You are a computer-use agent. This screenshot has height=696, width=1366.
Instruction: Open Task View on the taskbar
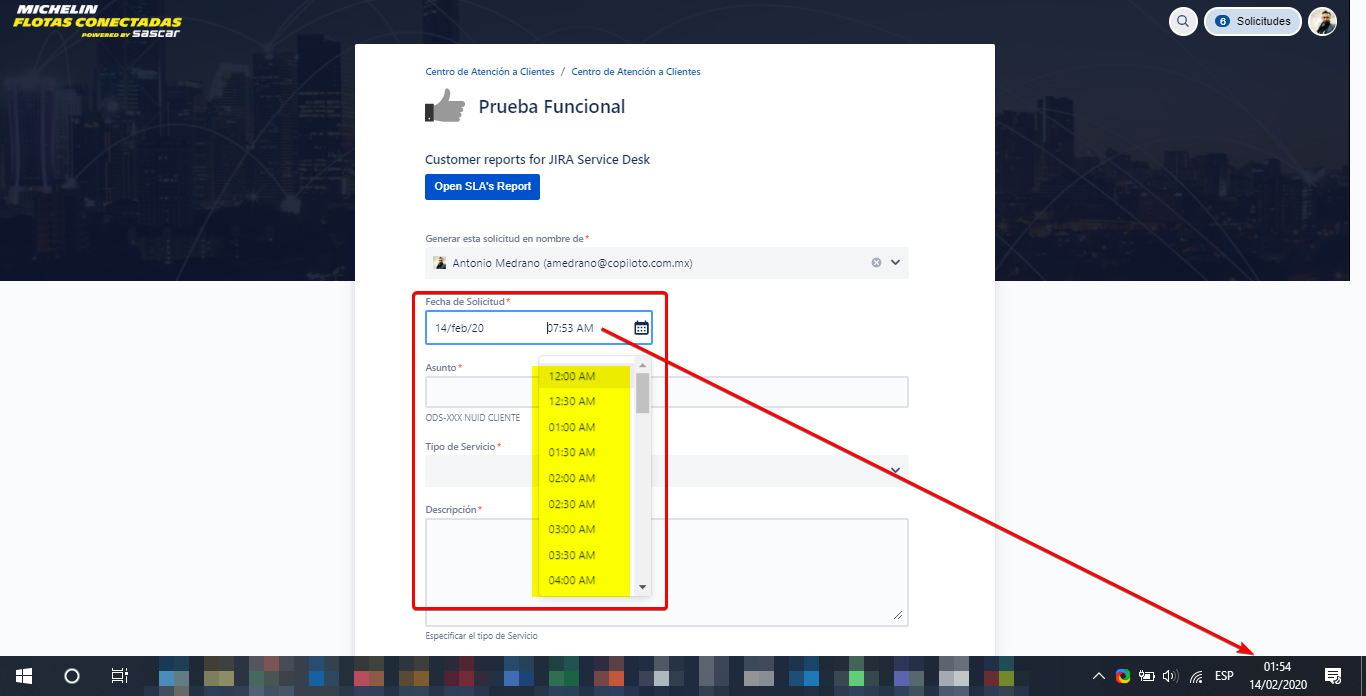point(119,676)
